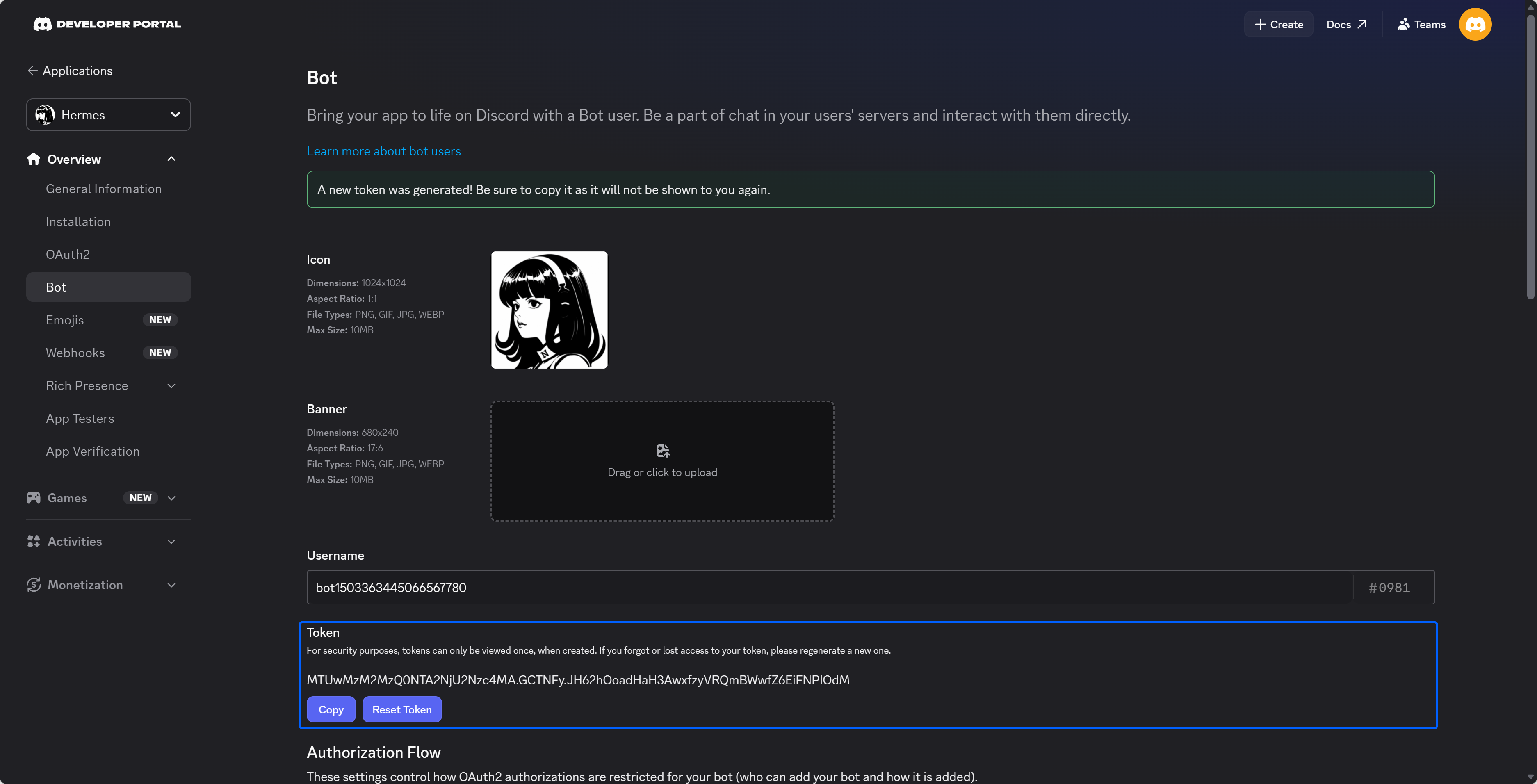Click the bot icon thumbnail image
The height and width of the screenshot is (784, 1537).
(549, 310)
